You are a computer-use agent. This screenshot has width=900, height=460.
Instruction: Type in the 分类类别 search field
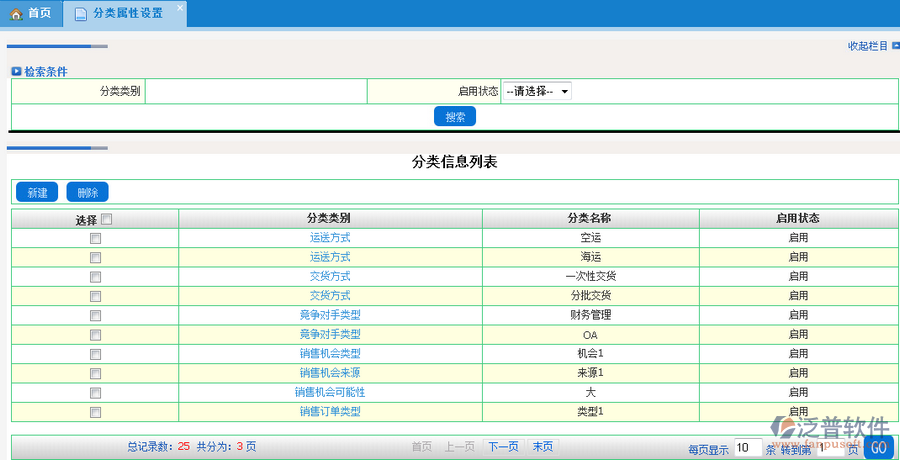[255, 91]
